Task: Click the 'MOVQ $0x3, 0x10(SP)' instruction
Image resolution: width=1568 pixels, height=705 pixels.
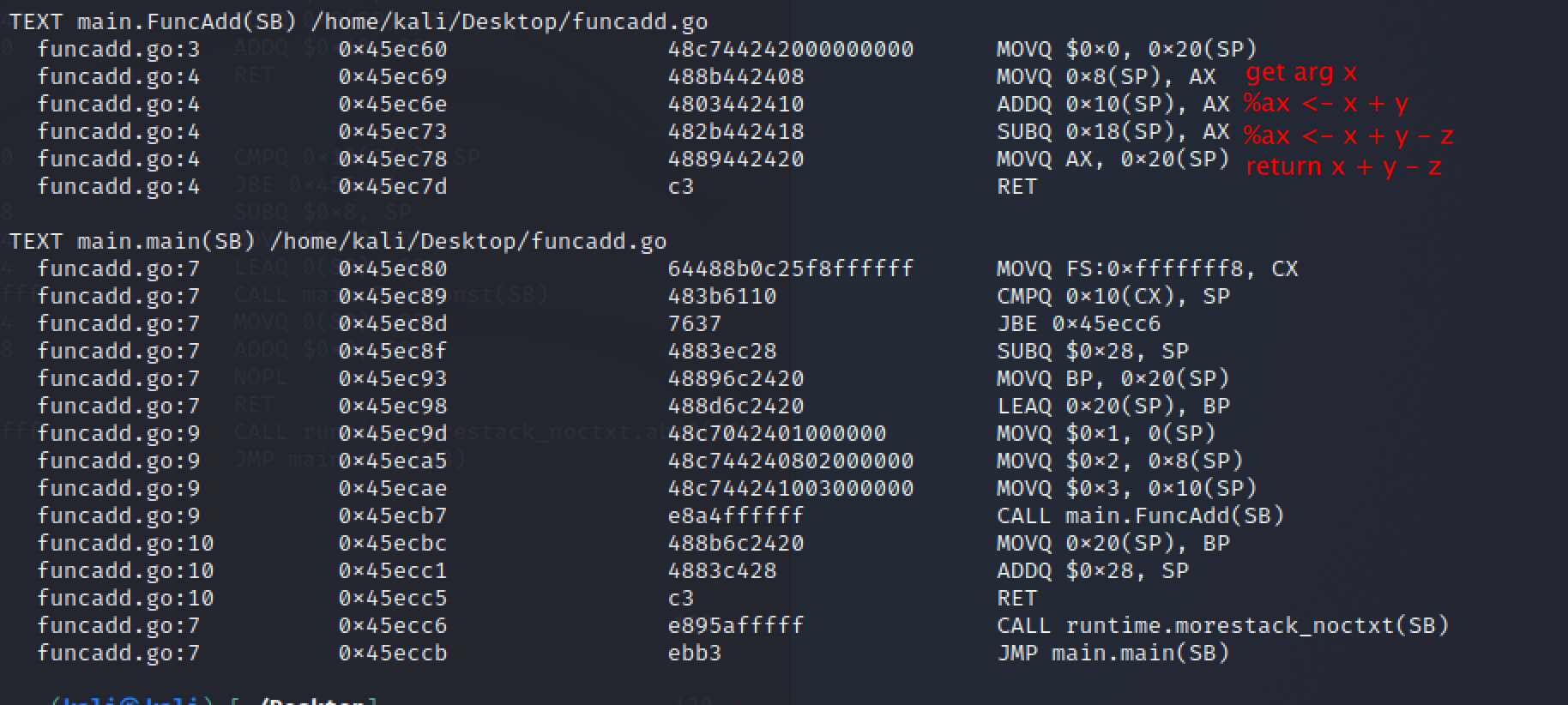Action: click(1126, 488)
